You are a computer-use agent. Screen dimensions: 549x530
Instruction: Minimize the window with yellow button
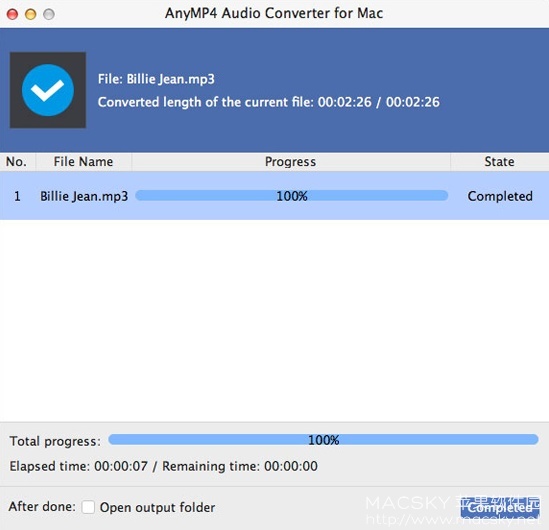point(31,14)
